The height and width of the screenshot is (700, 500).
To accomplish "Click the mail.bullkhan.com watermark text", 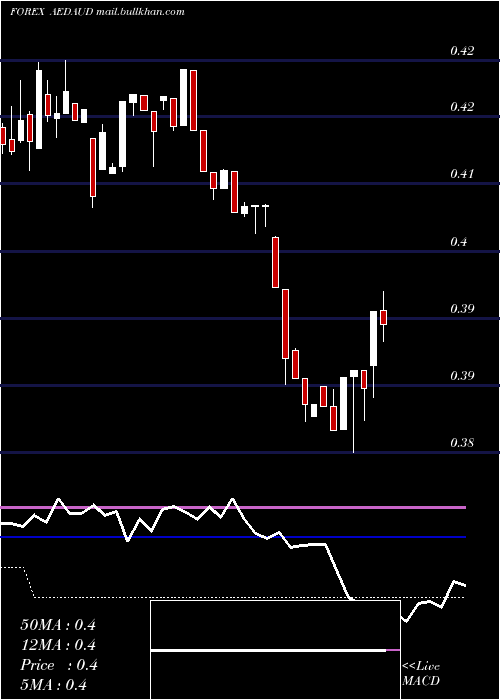I will click(140, 12).
